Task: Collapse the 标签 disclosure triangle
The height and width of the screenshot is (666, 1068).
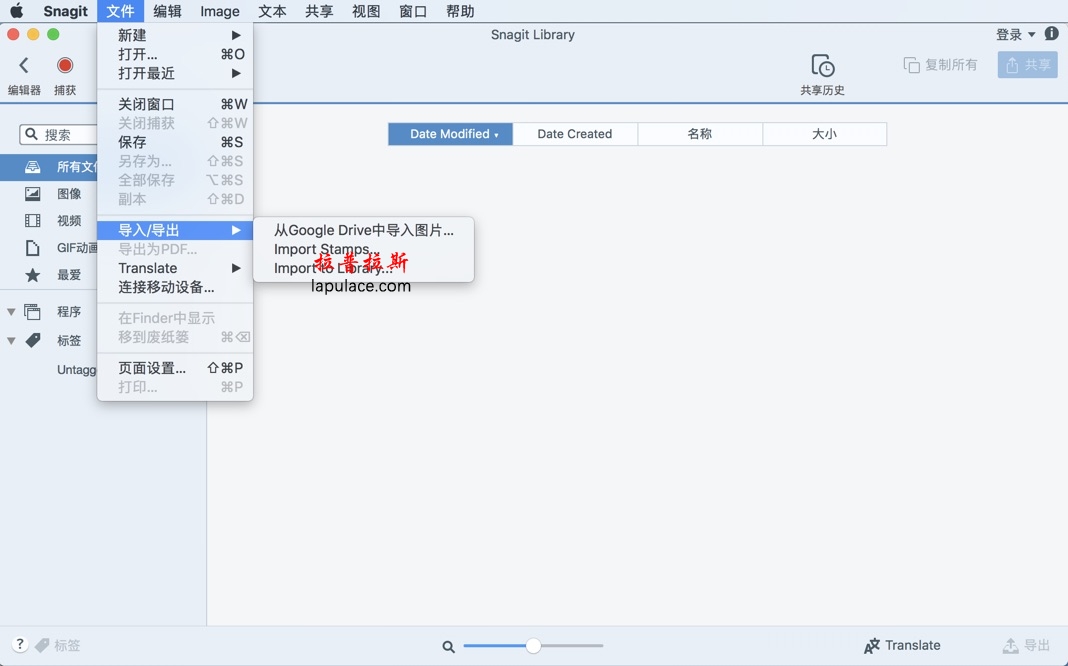Action: (11, 340)
